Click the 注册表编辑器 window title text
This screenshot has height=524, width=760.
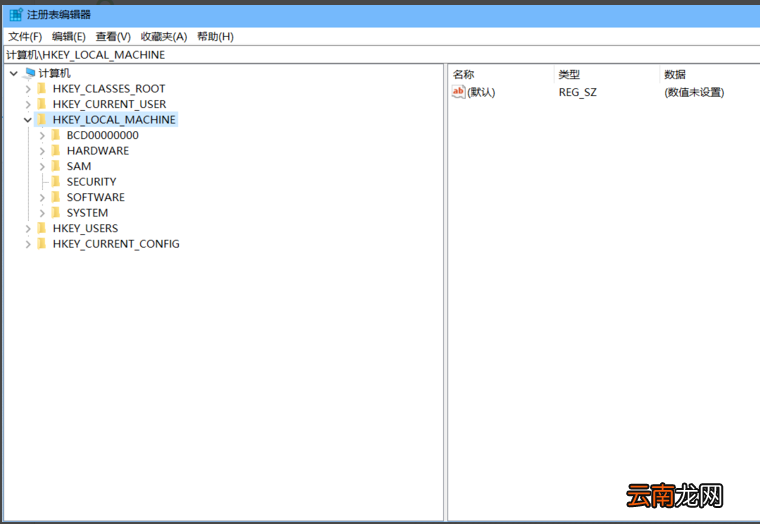[x=59, y=15]
